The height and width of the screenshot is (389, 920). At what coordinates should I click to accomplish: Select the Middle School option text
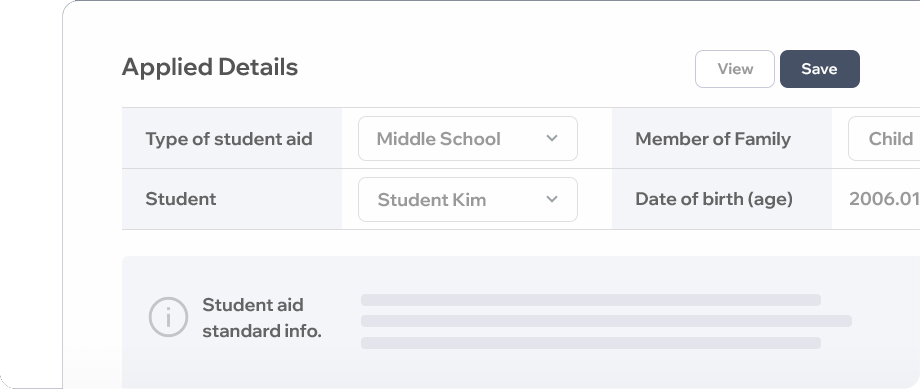[438, 139]
